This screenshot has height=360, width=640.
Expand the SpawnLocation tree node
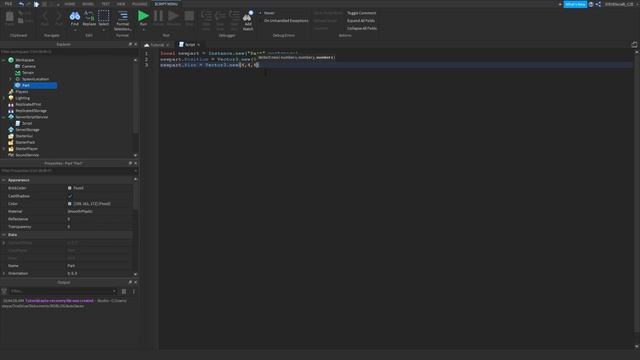point(11,79)
